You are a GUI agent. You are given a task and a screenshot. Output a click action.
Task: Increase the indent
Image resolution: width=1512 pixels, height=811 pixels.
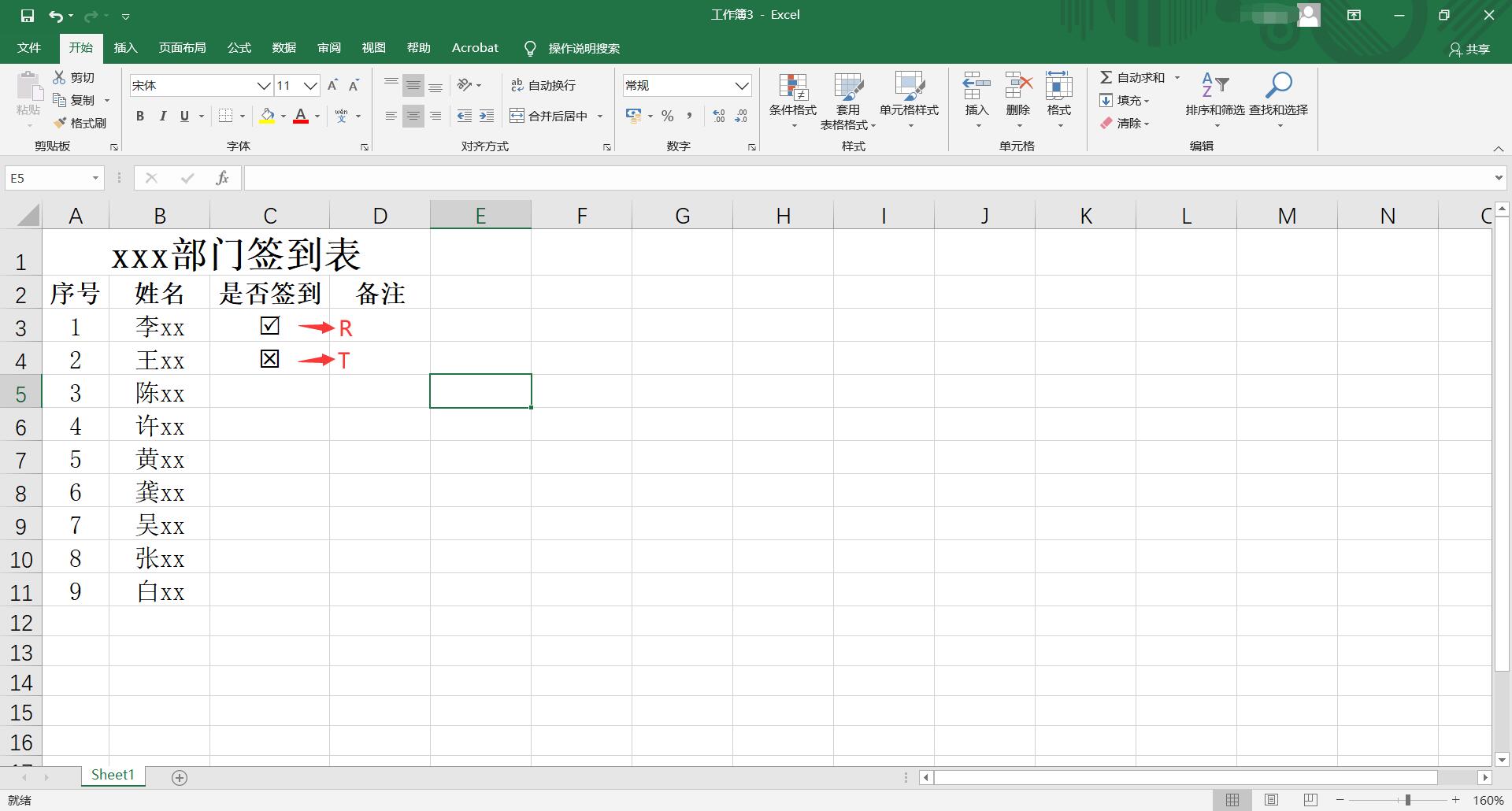pos(487,116)
